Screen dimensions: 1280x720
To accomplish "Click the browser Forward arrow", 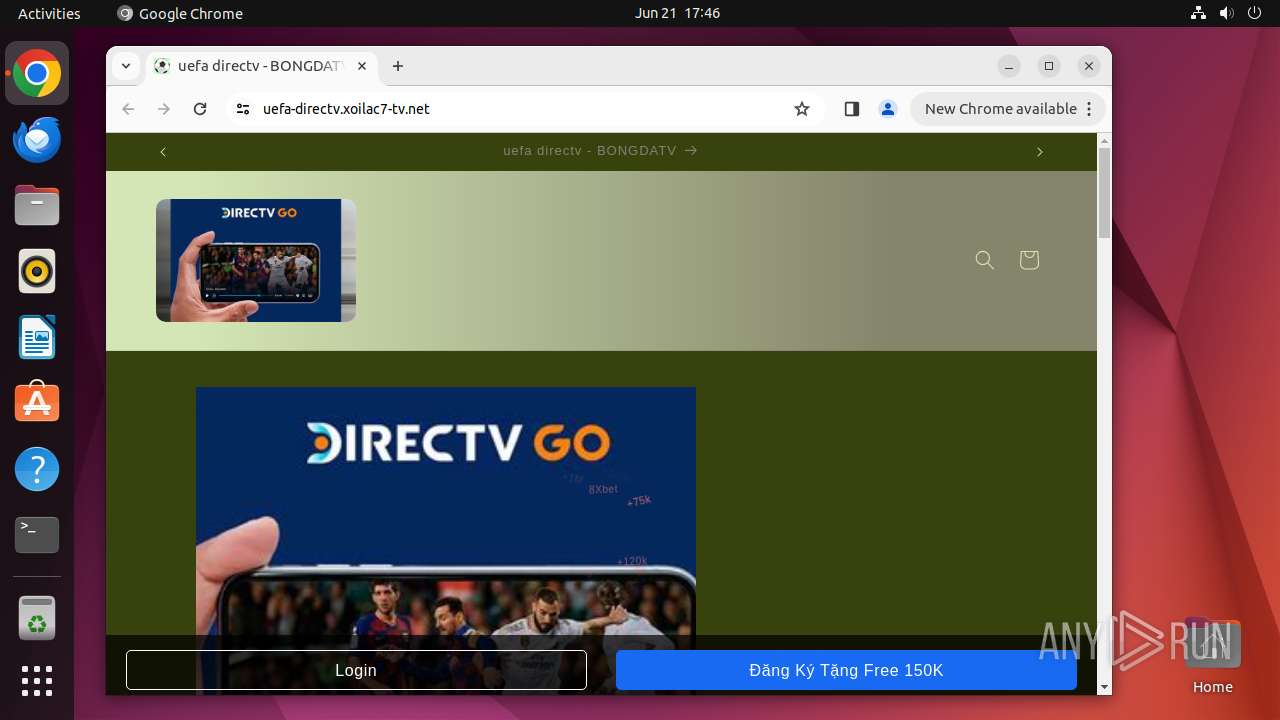I will (x=164, y=109).
